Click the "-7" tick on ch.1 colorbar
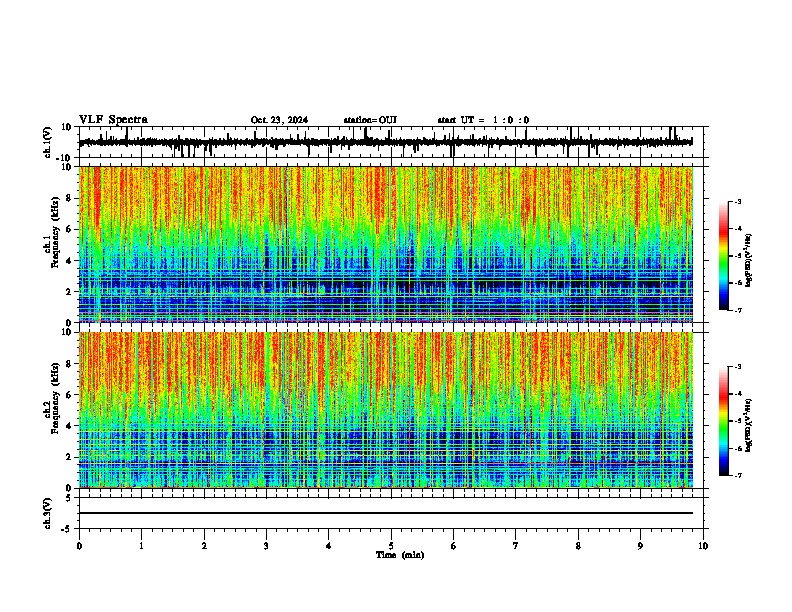Image resolution: width=792 pixels, height=612 pixels. pyautogui.click(x=738, y=310)
